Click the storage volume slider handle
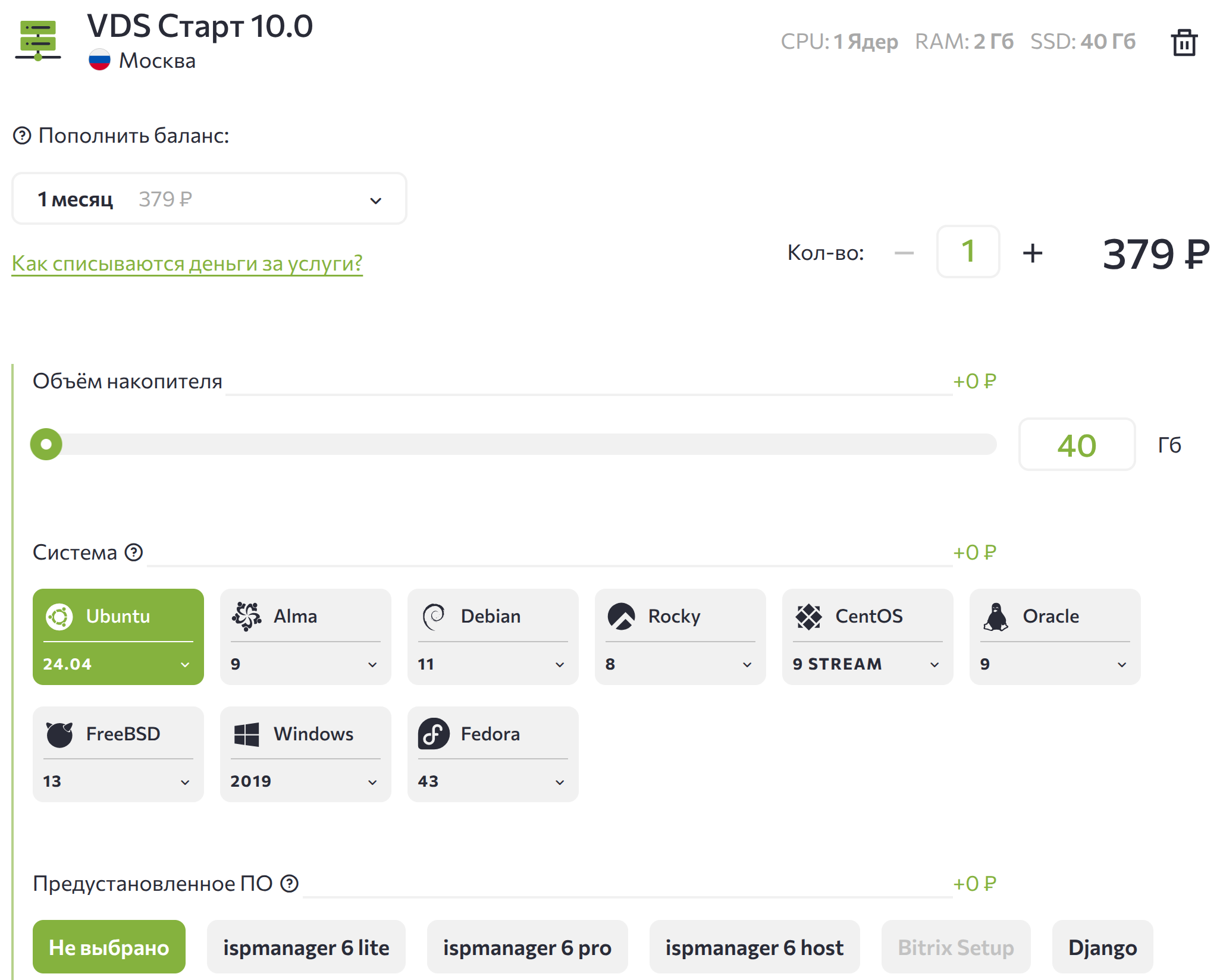Screen dimensions: 1223x980 (x=46, y=444)
